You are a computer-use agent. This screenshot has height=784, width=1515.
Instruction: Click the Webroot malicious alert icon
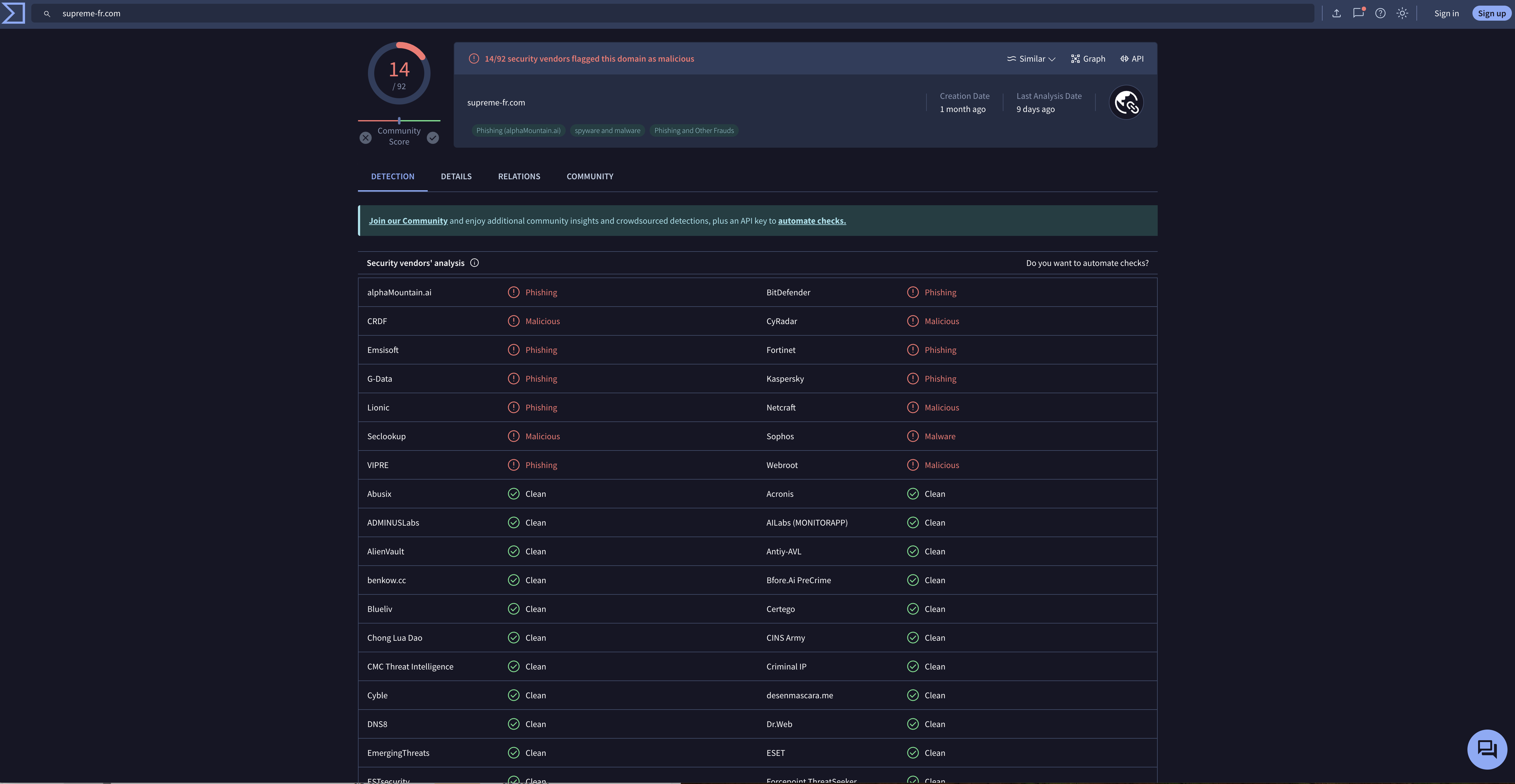point(913,465)
